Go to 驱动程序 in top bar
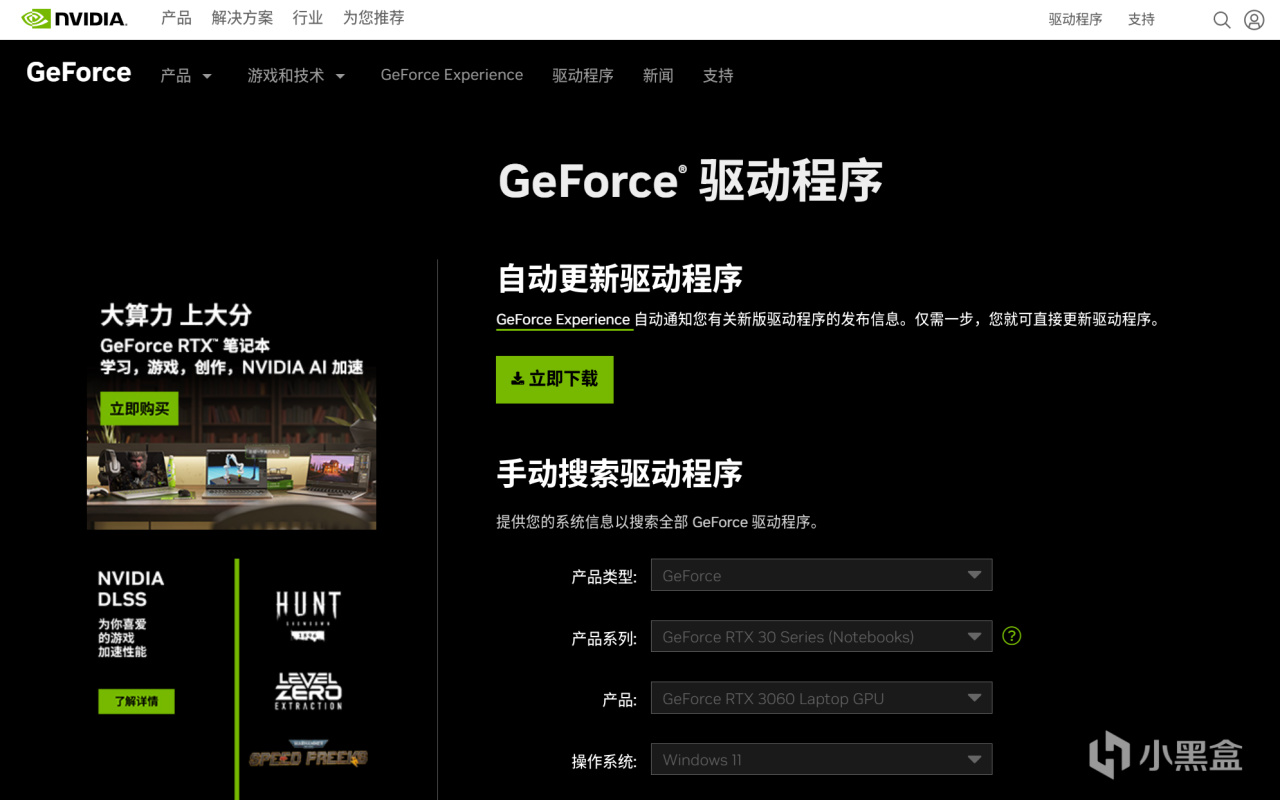Image resolution: width=1280 pixels, height=800 pixels. click(x=1075, y=19)
